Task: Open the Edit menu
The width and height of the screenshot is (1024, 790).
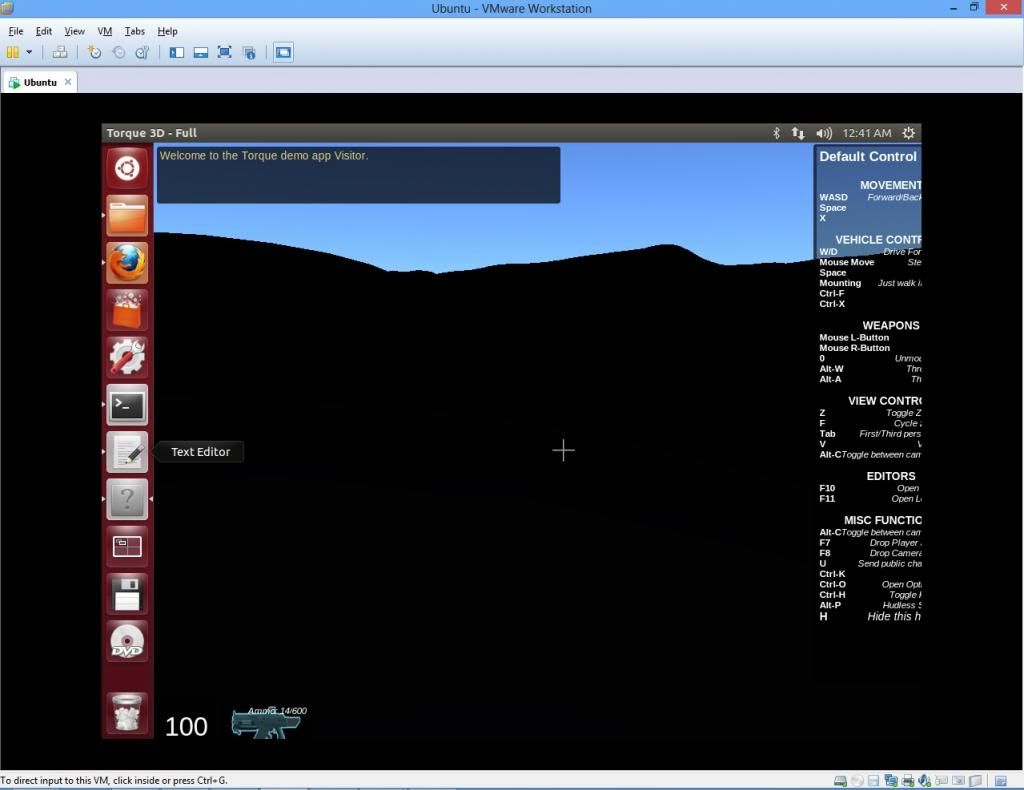Action: point(44,31)
